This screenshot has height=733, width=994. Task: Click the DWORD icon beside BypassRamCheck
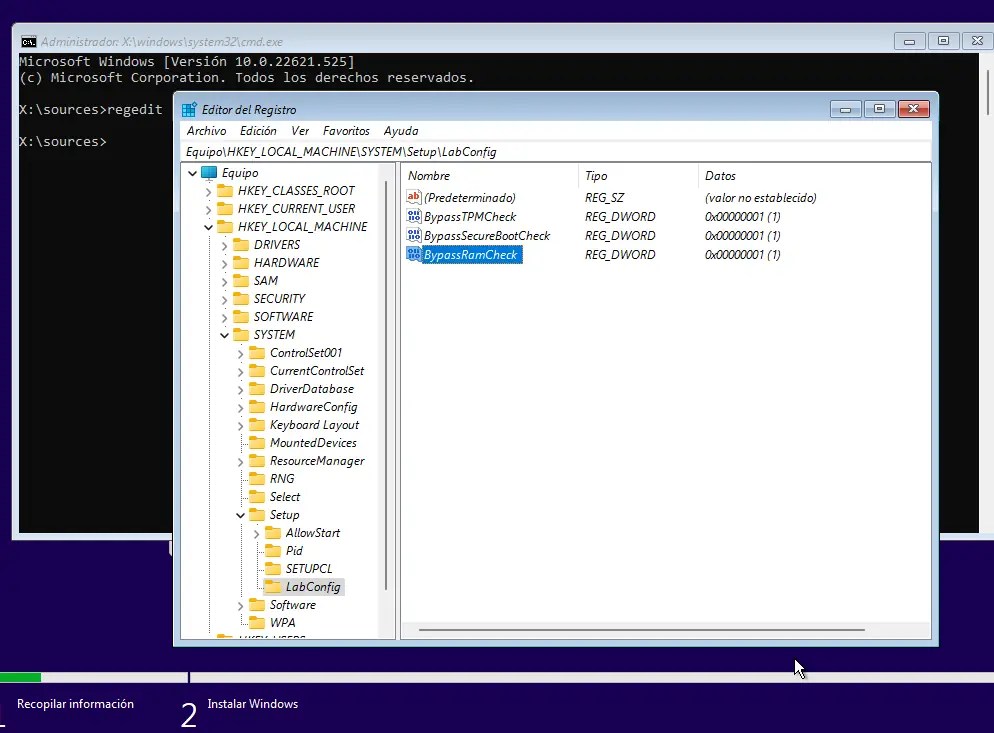(414, 254)
